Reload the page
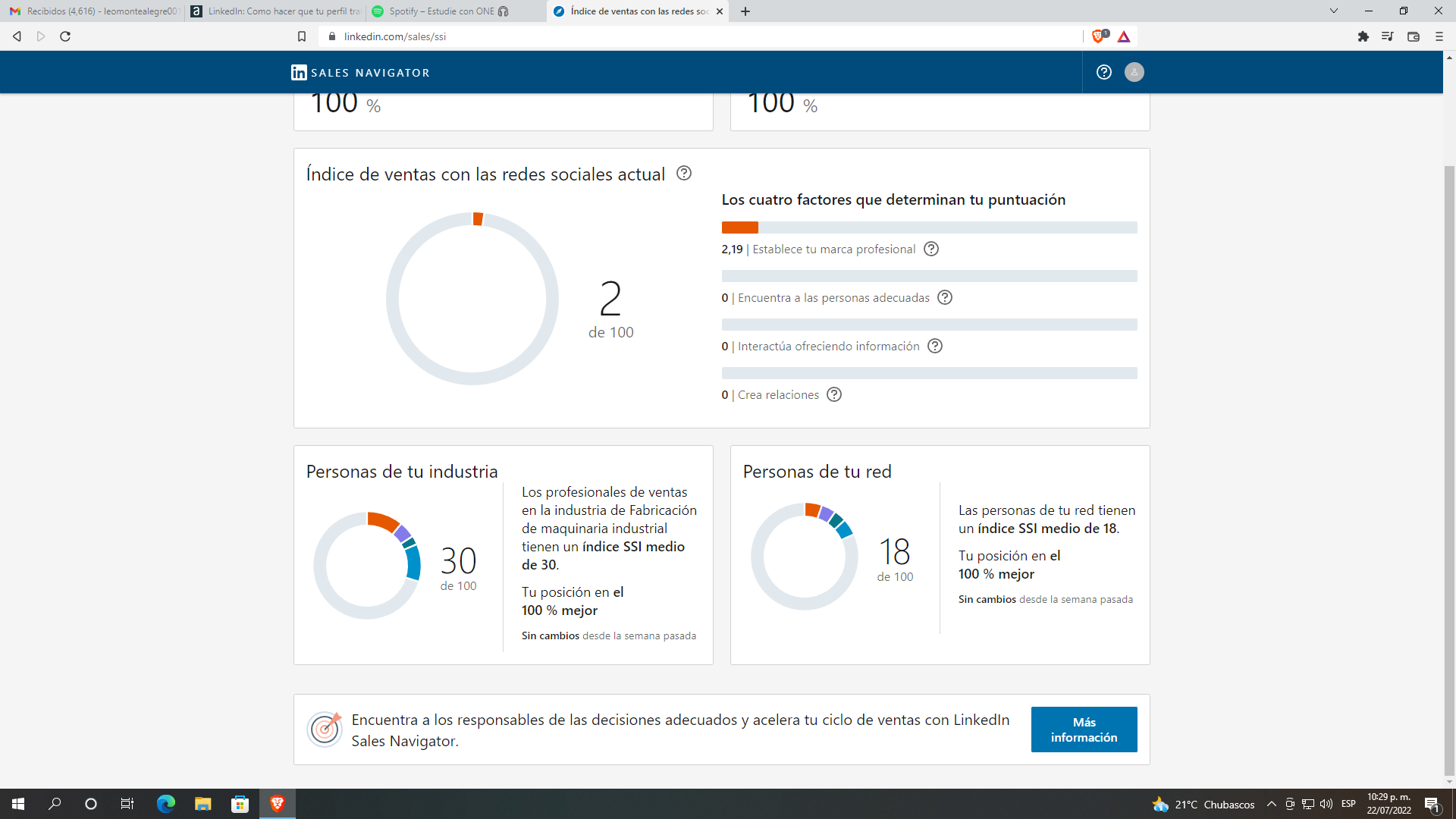The height and width of the screenshot is (819, 1456). 65,36
